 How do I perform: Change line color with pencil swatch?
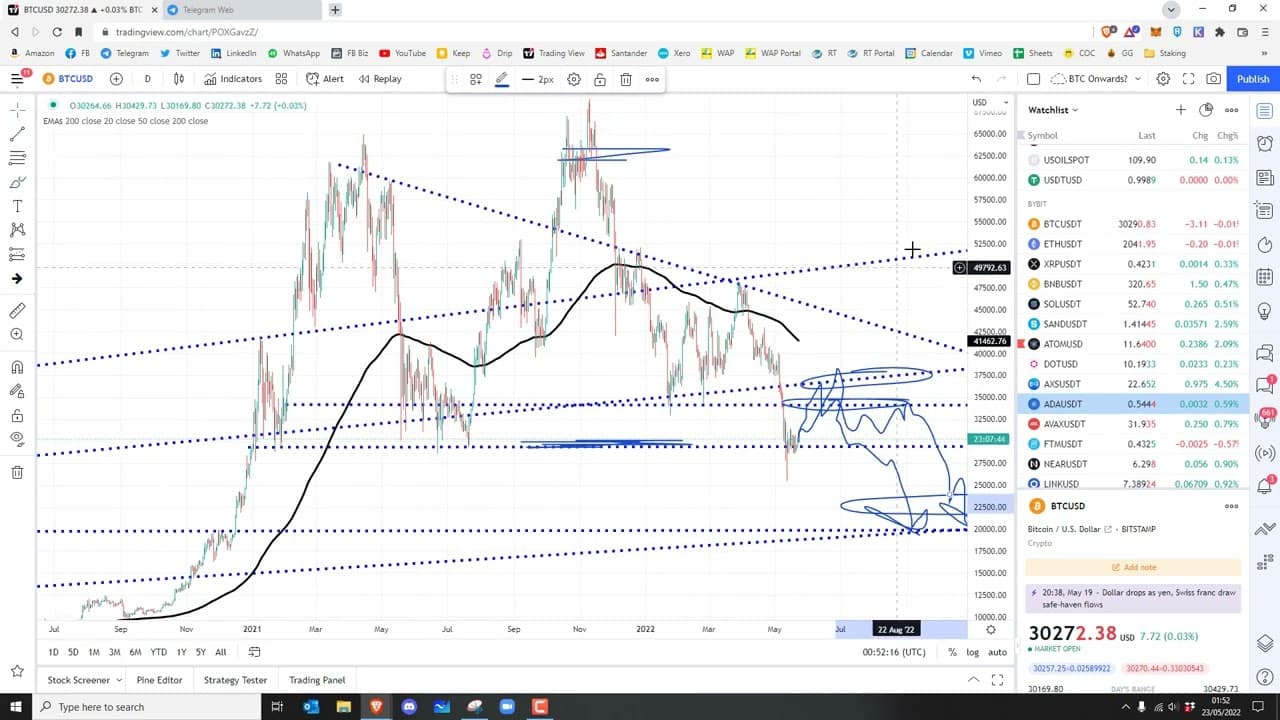(x=502, y=79)
